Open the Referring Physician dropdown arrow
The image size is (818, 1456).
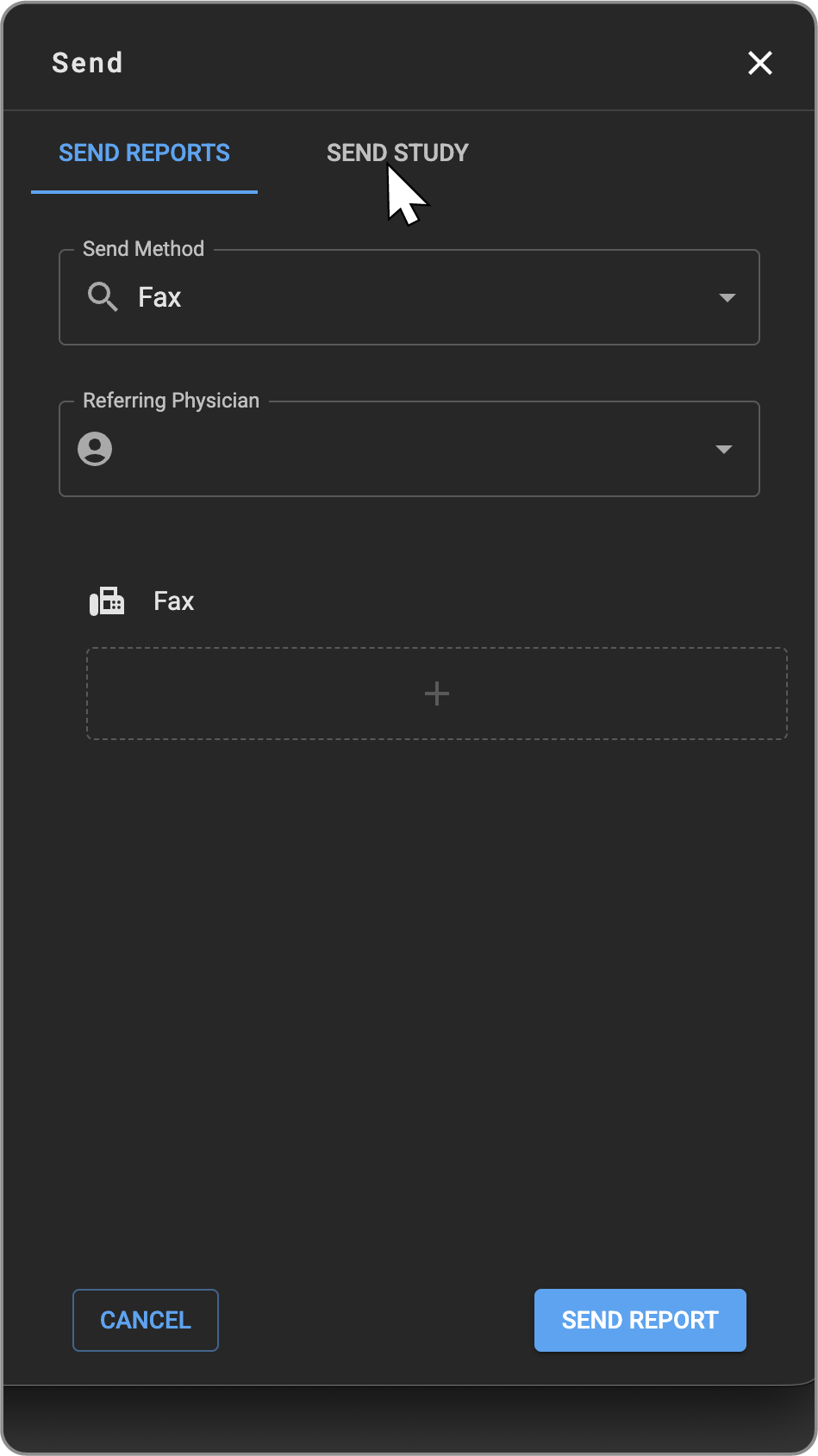click(724, 449)
